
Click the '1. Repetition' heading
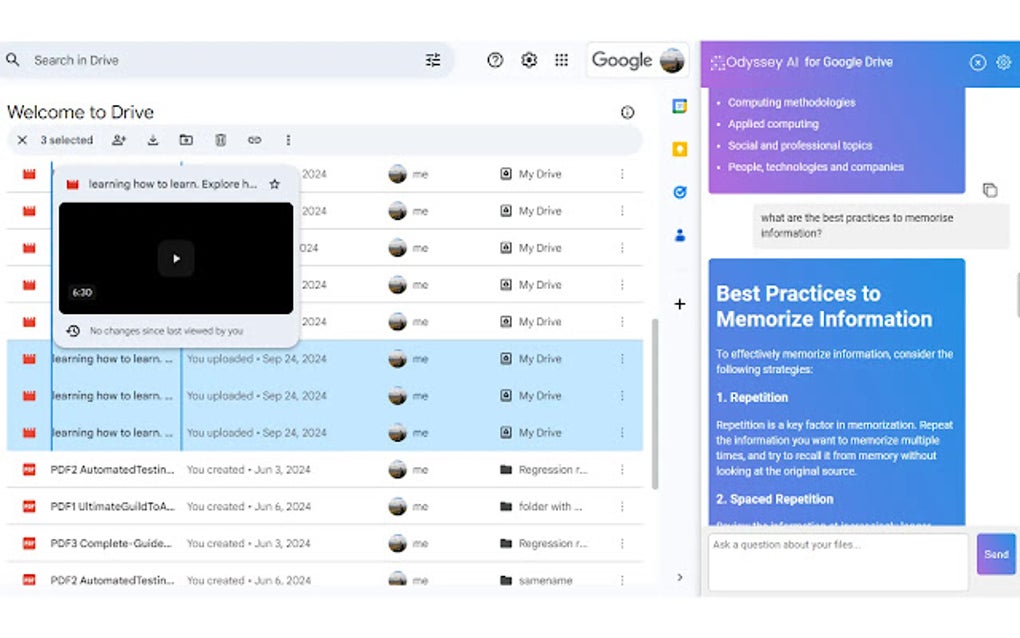(752, 397)
